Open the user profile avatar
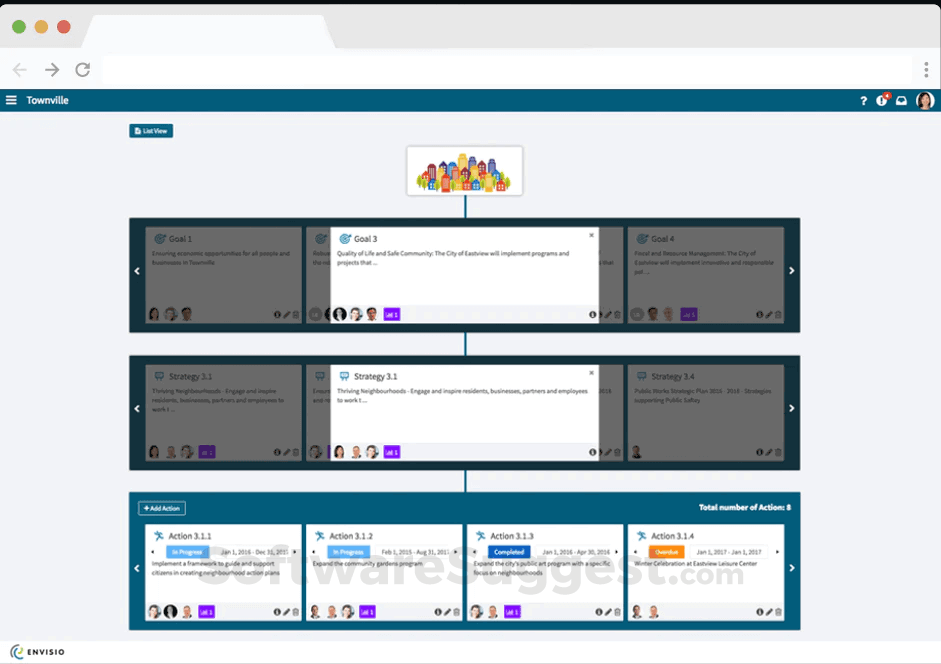Viewport: 941px width, 664px height. 924,100
